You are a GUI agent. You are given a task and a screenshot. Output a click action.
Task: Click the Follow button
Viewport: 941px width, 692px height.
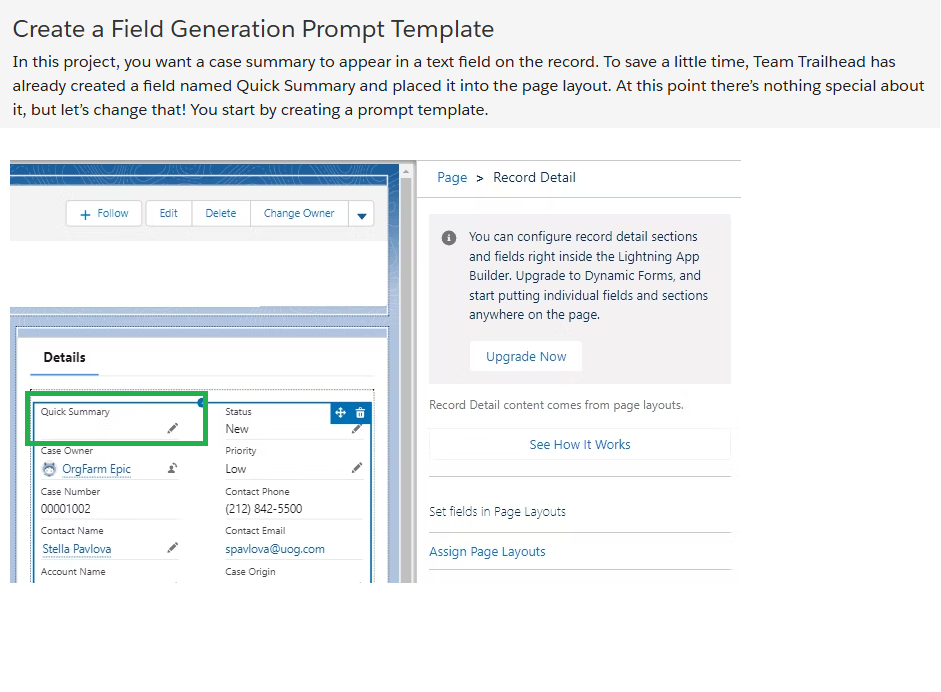(x=104, y=214)
